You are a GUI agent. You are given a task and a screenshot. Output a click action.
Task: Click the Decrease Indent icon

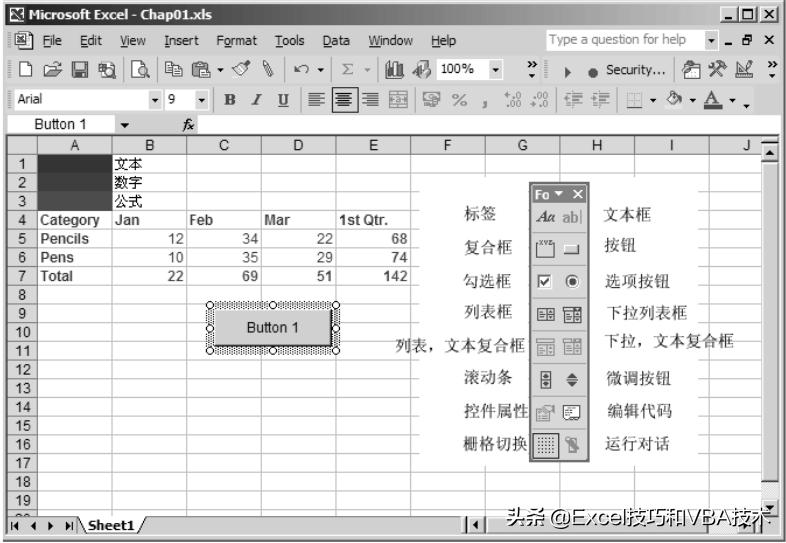coord(573,100)
